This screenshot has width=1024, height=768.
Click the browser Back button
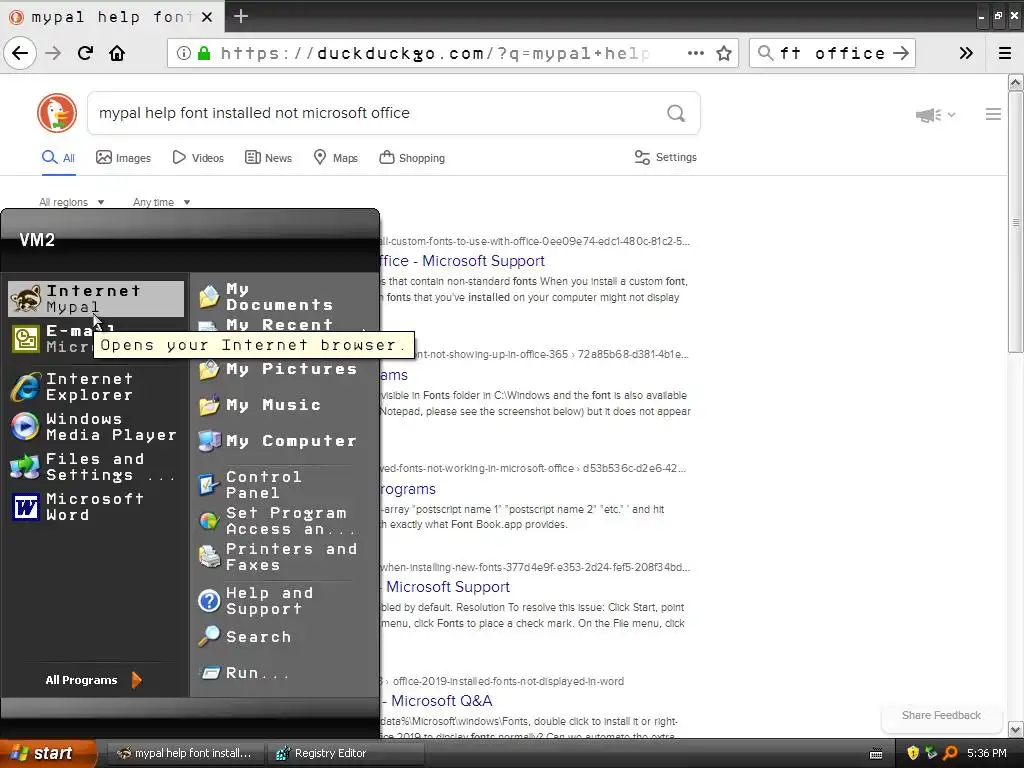coord(20,53)
